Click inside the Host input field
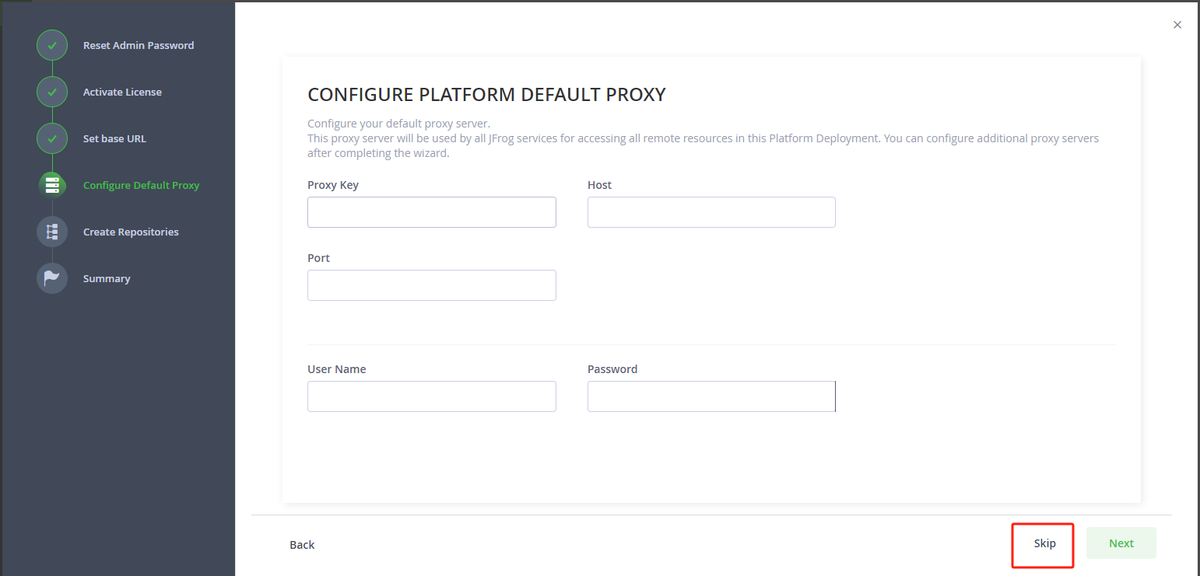 [711, 212]
